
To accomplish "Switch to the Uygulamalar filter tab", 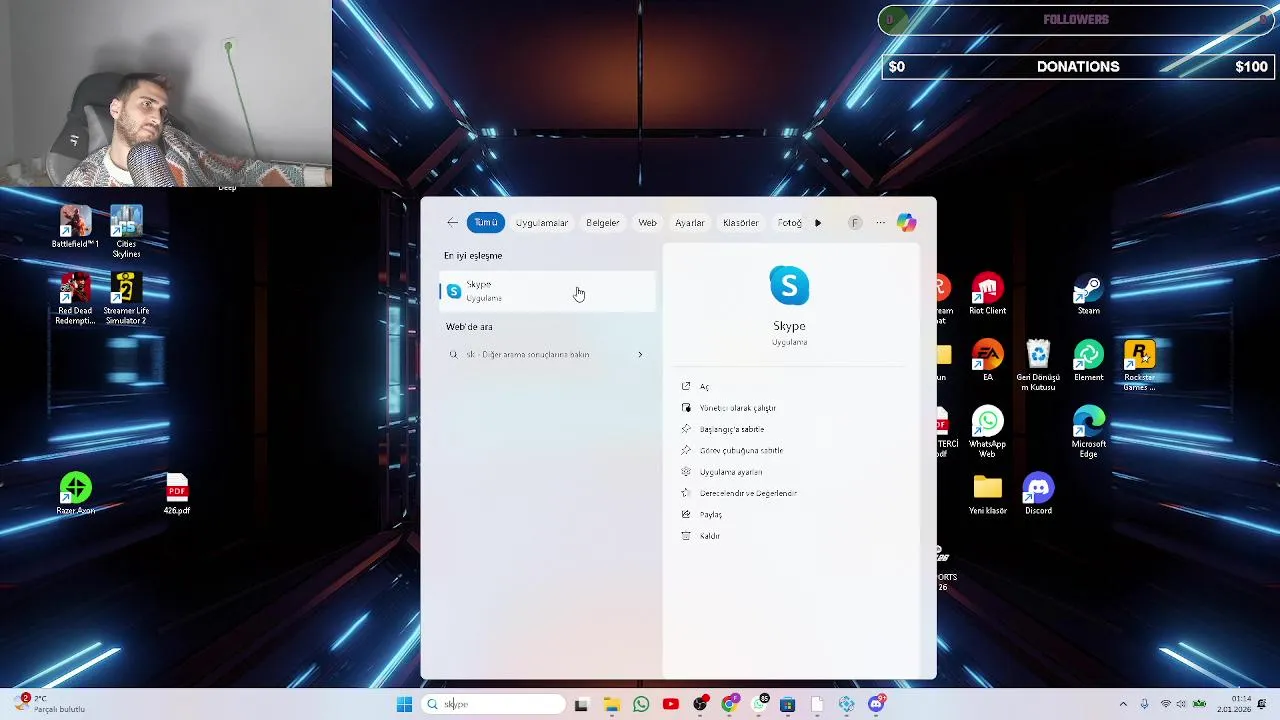I will click(542, 223).
